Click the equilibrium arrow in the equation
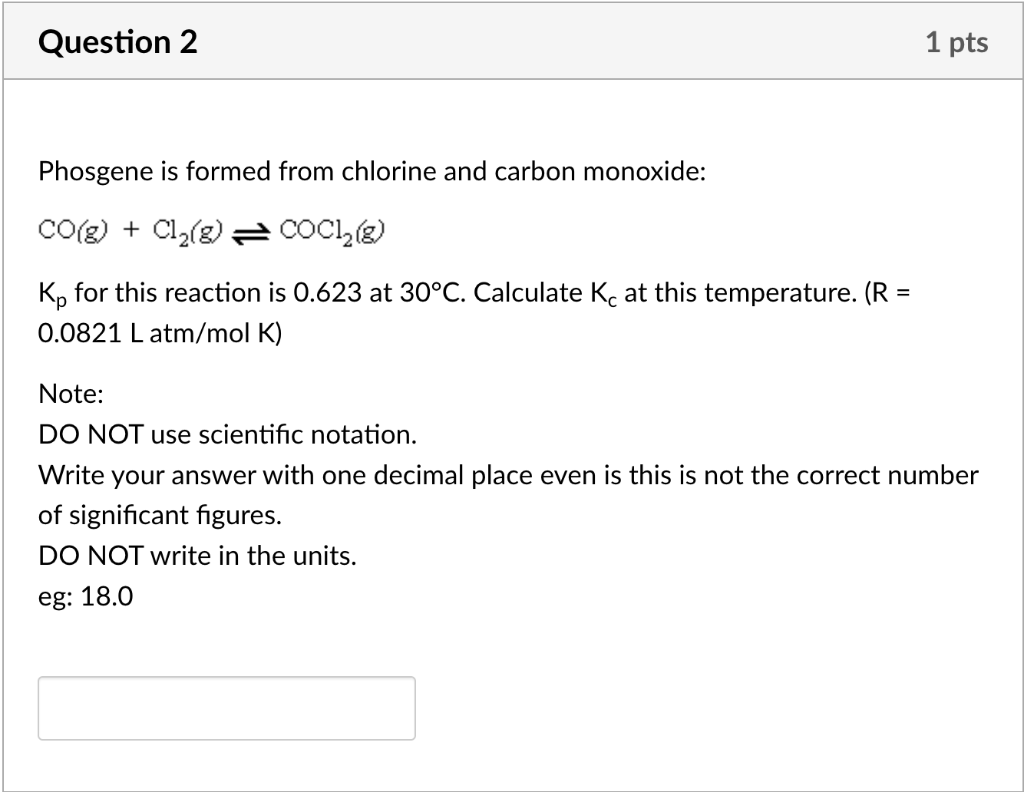This screenshot has height=792, width=1024. click(251, 230)
